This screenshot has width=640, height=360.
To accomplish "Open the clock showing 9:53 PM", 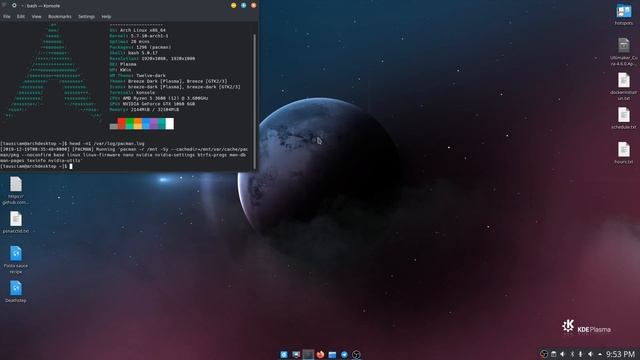I will 620,354.
